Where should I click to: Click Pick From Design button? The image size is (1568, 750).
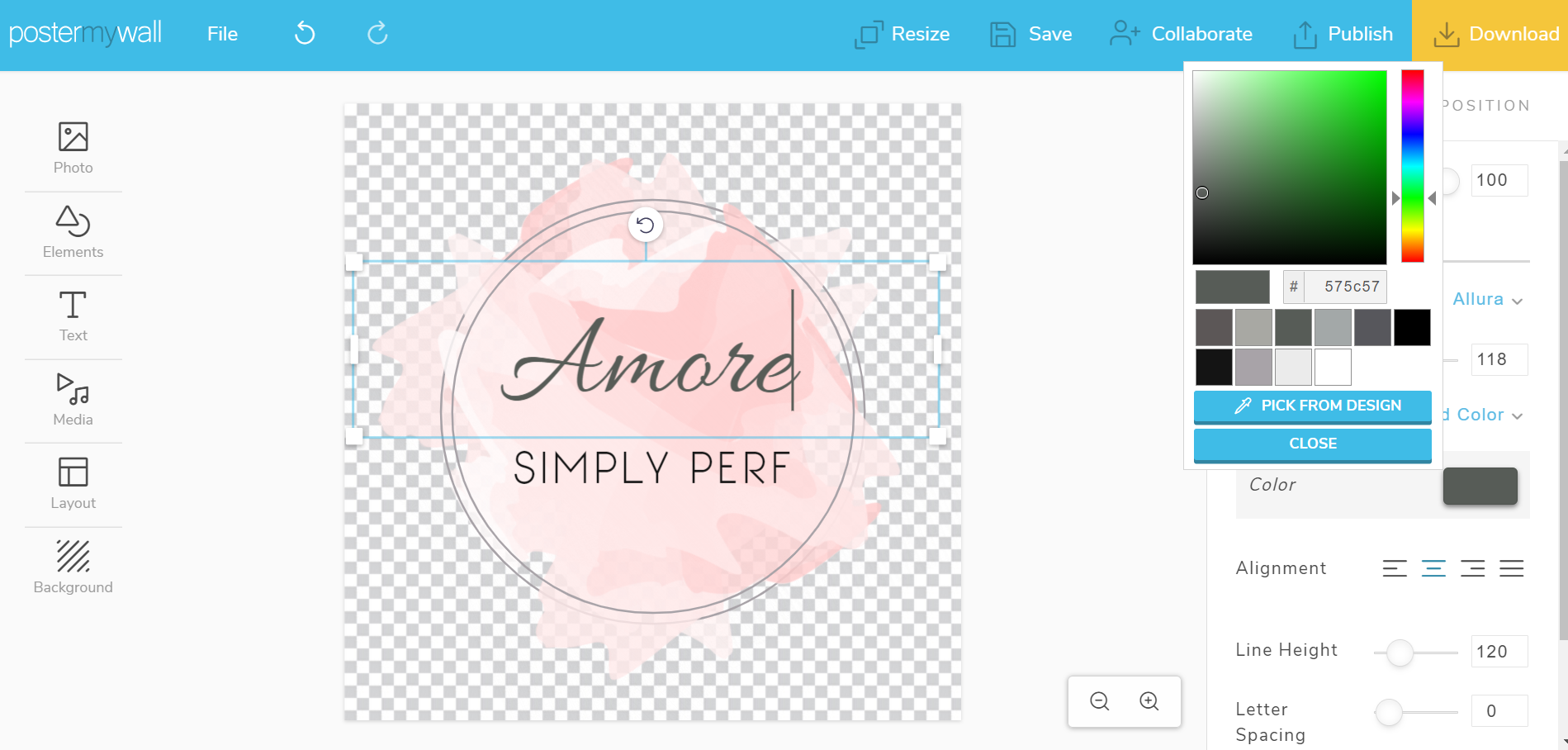coord(1312,406)
